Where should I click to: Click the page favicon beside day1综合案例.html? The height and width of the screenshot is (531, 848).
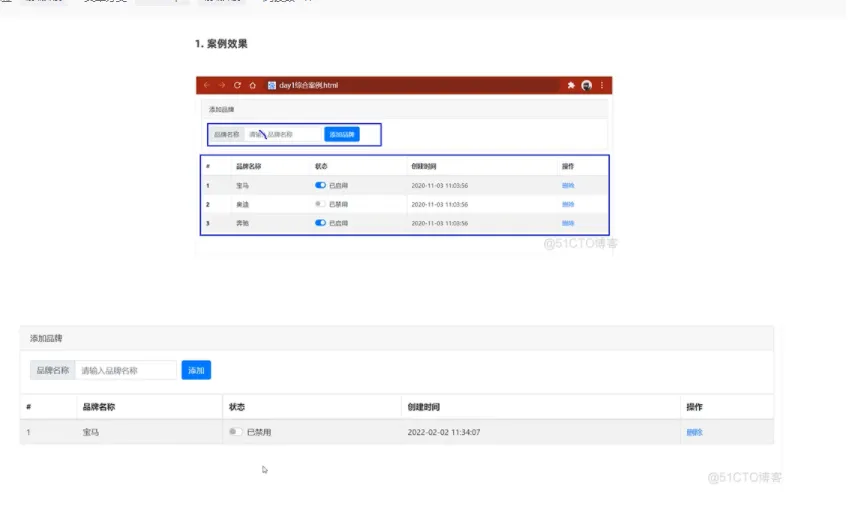click(x=271, y=85)
